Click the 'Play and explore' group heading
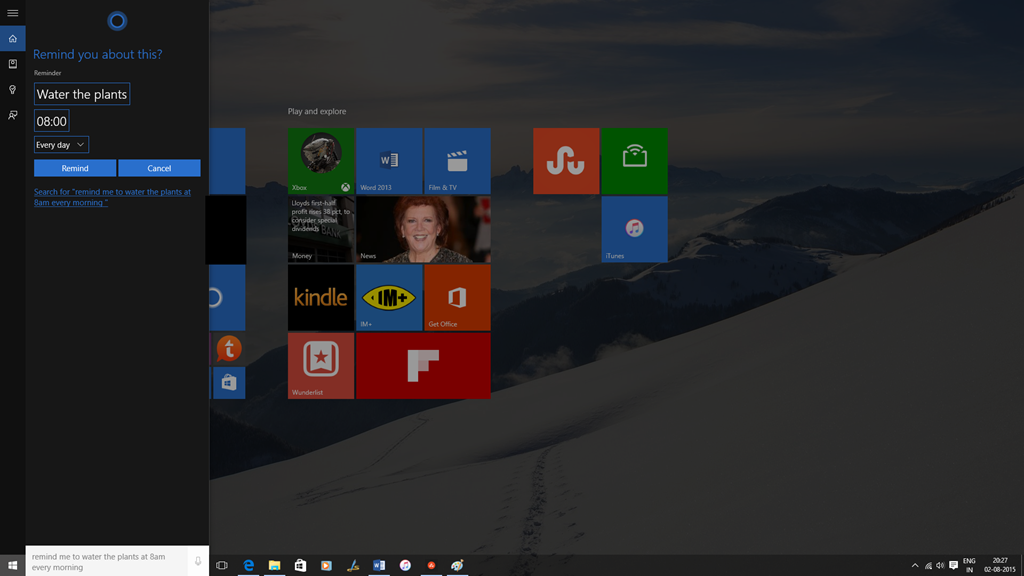Image resolution: width=1024 pixels, height=576 pixels. pos(317,111)
